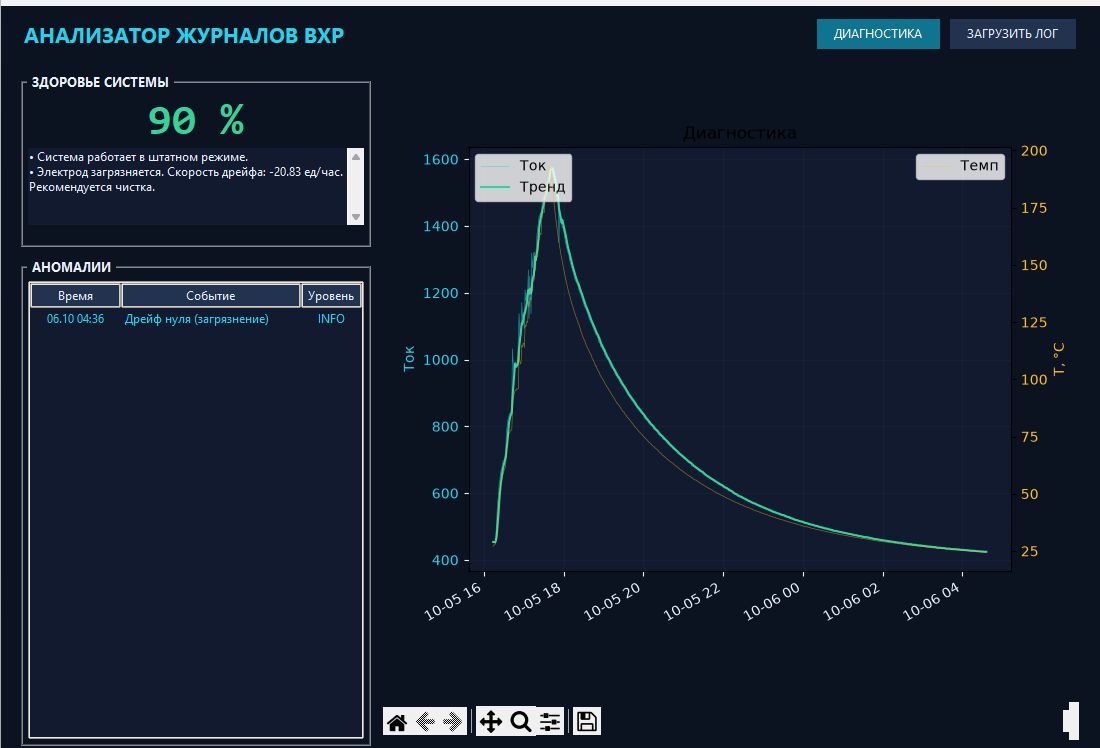Activate the Zoom magnifier tool

pyautogui.click(x=521, y=721)
